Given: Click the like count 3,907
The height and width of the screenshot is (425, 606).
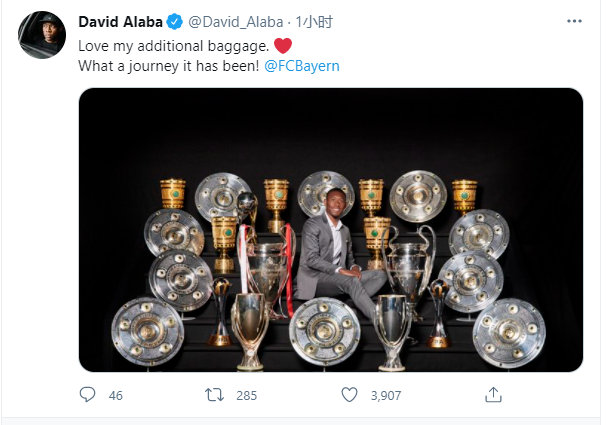Looking at the screenshot, I should (x=385, y=395).
